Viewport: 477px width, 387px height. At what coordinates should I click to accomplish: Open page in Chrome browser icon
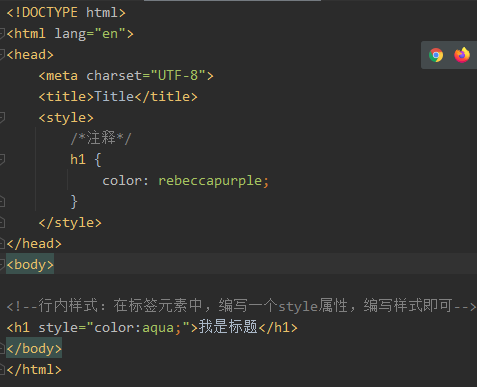tap(436, 55)
